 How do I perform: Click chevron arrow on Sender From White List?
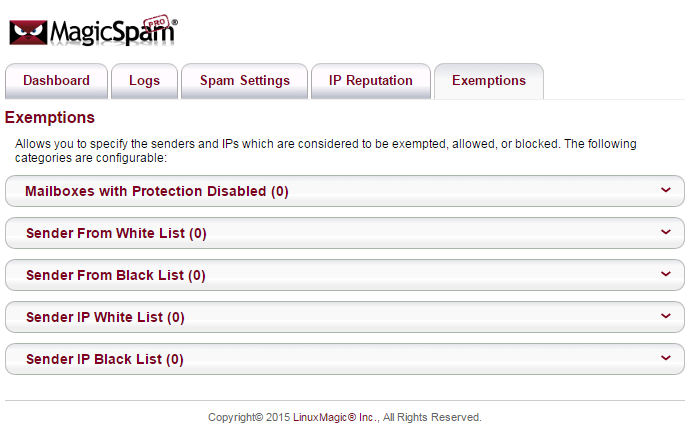pyautogui.click(x=666, y=232)
